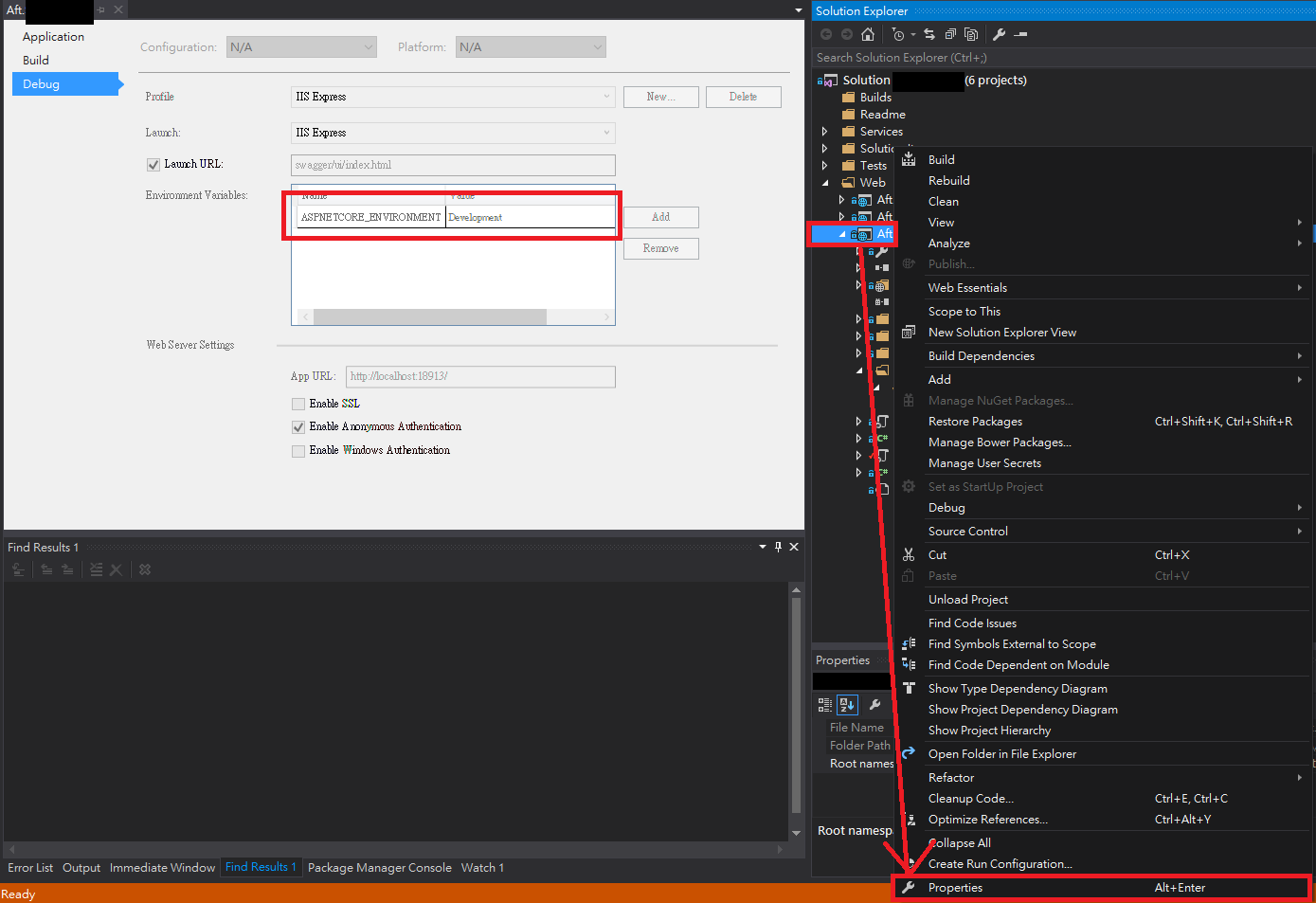The image size is (1316, 903).
Task: Click the Go To Location icon in Find Results
Action: (19, 569)
